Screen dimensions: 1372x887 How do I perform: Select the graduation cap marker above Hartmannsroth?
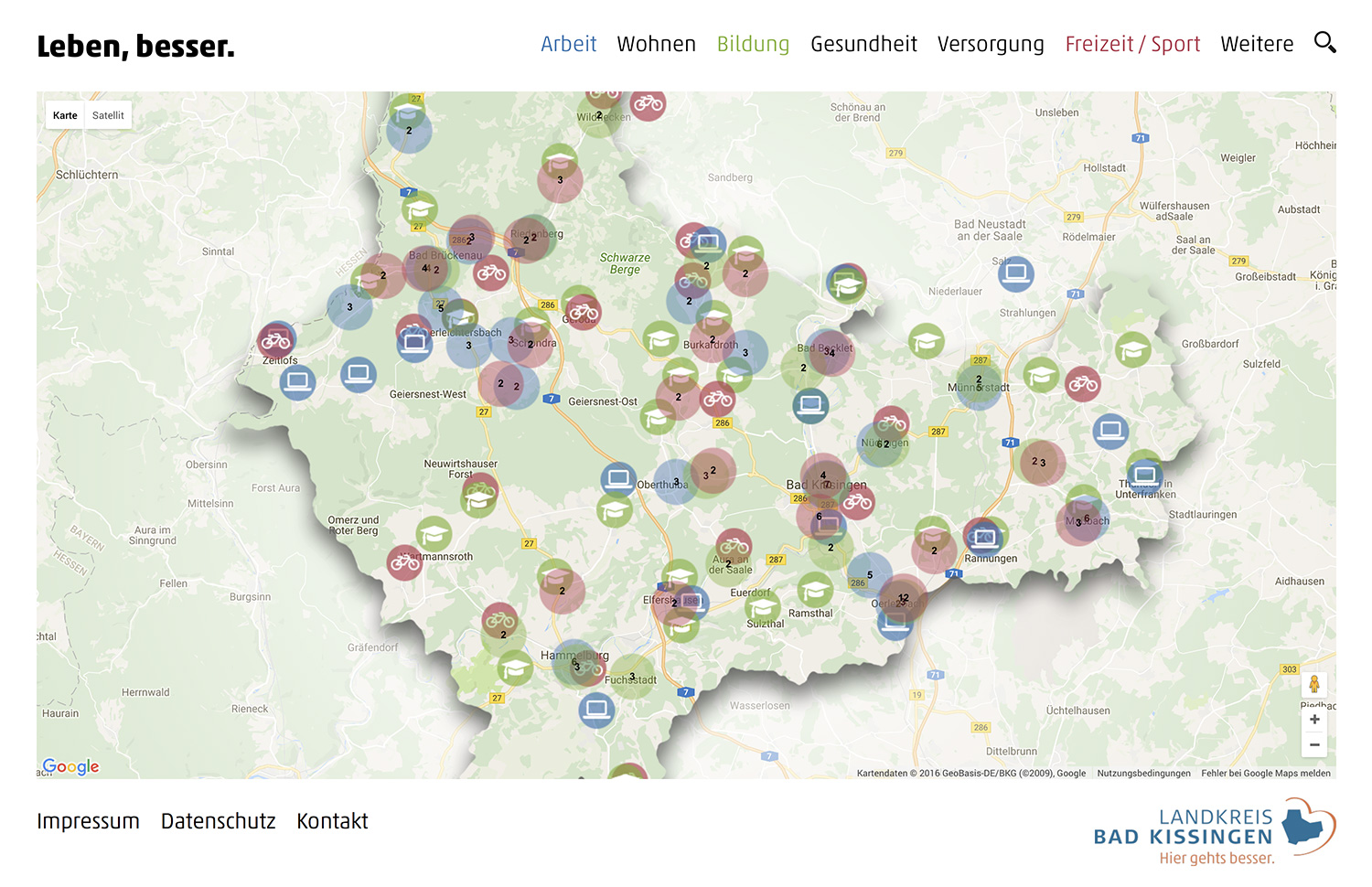pos(434,534)
